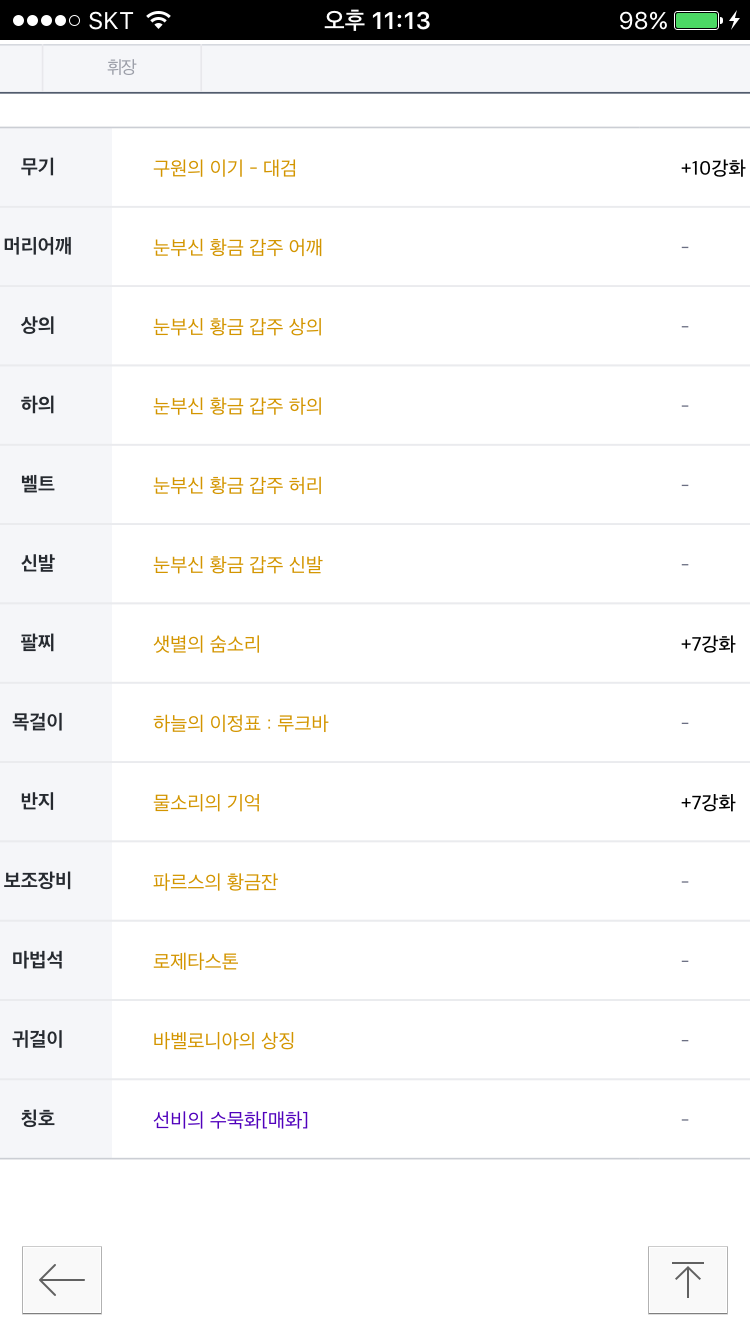Open necklace 하늘의 이정표 : 루크바

coord(240,723)
